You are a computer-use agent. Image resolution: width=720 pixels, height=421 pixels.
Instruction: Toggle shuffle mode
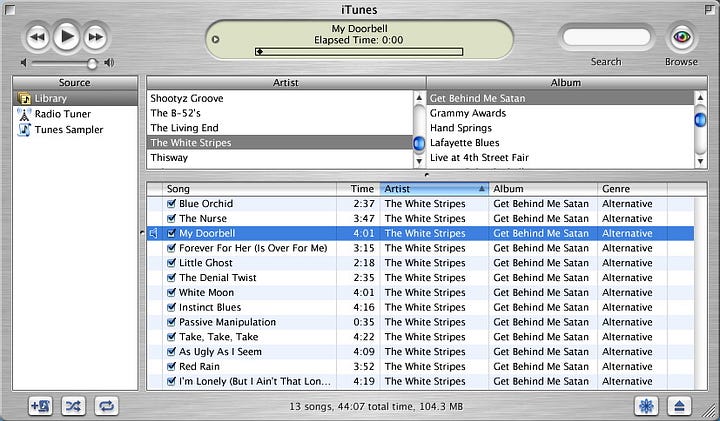click(x=73, y=406)
